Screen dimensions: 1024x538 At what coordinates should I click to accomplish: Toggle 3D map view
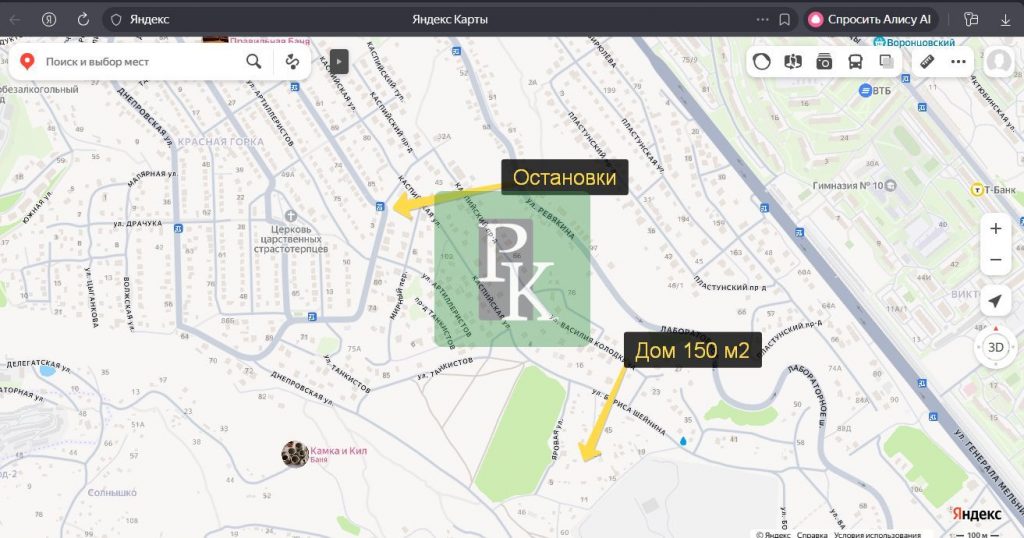coord(995,348)
